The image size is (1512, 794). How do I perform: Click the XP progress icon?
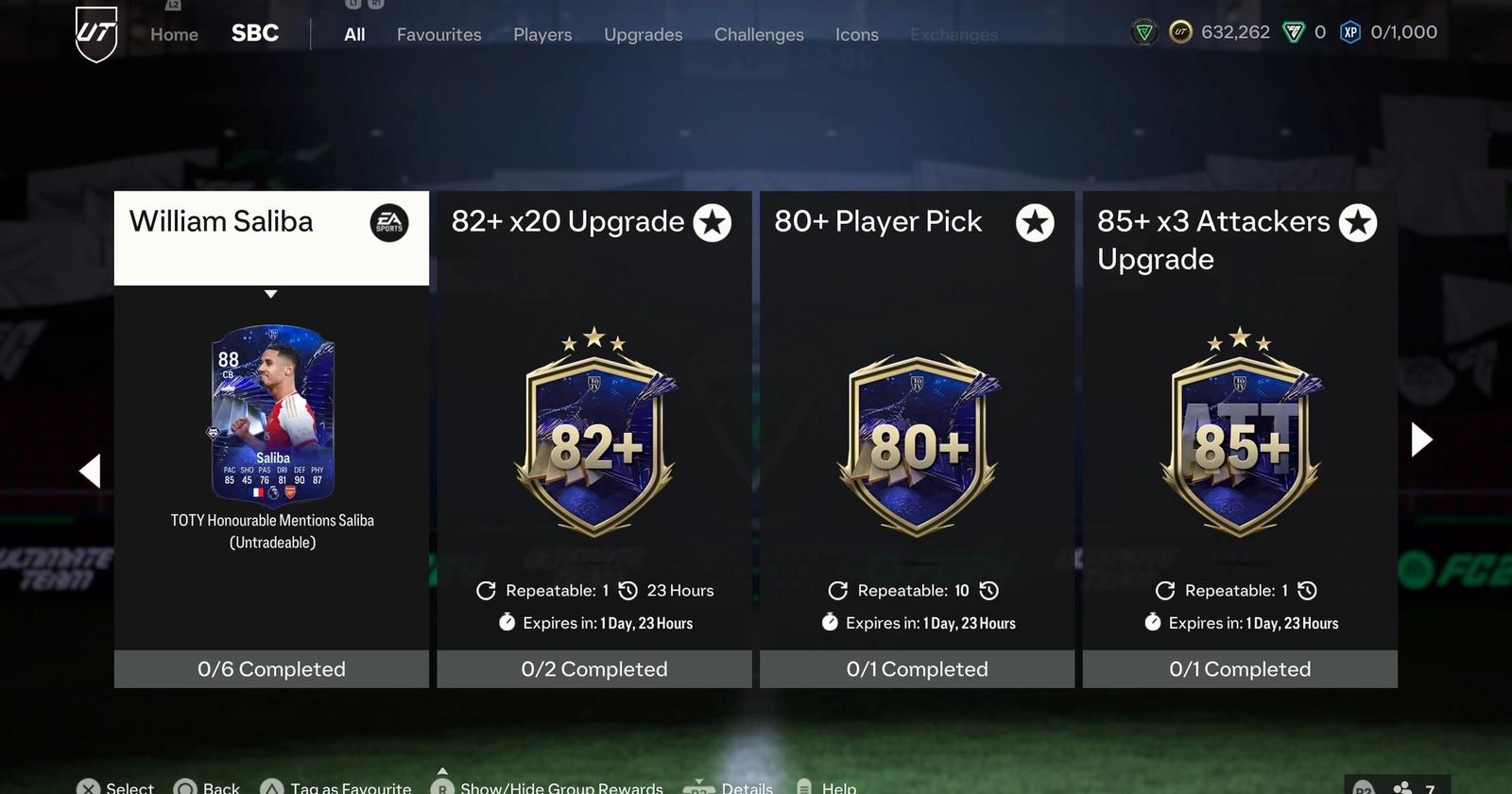click(1350, 33)
